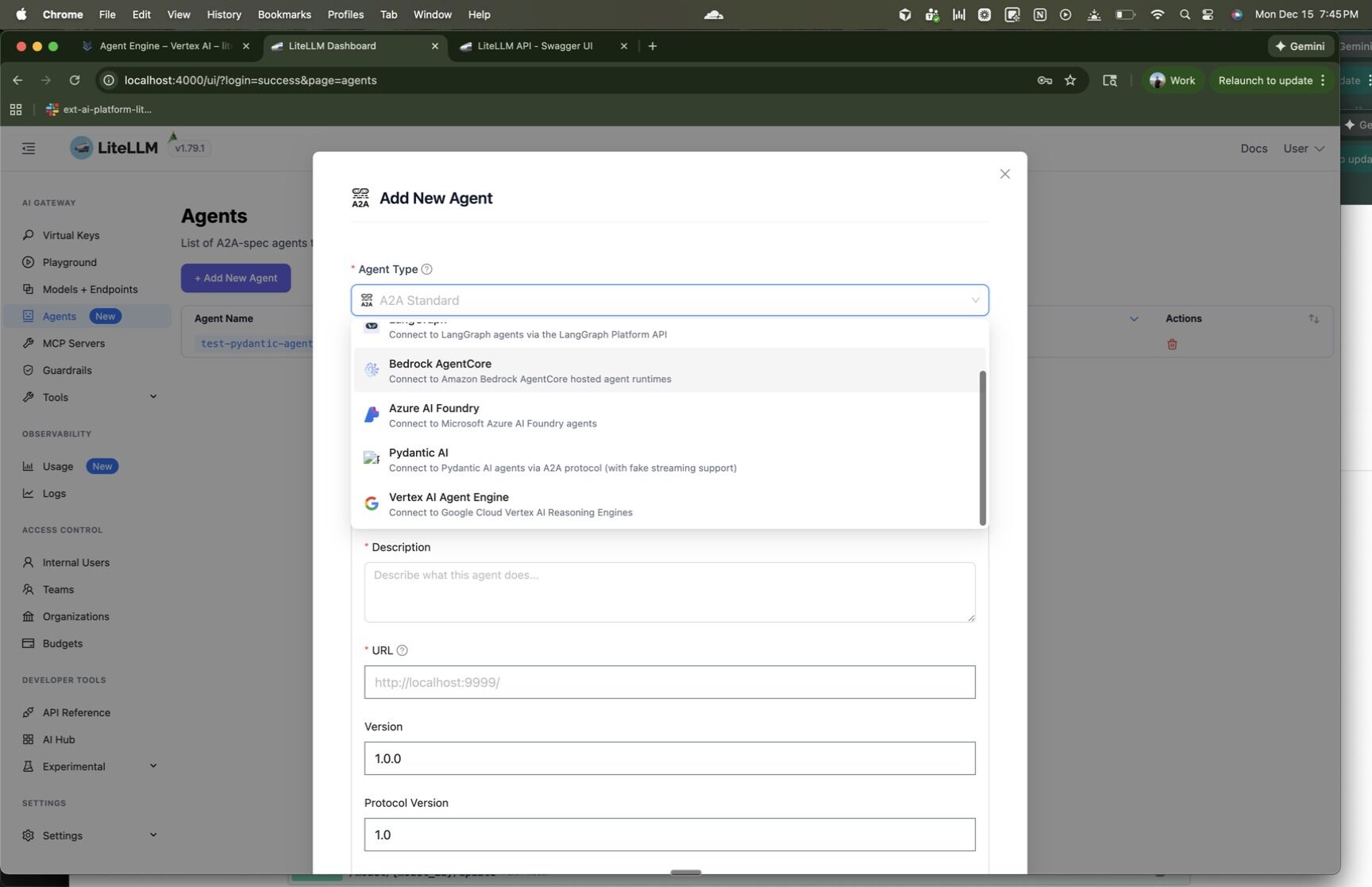Open Chrome tab search grid icon
The width and height of the screenshot is (1372, 887).
16,110
